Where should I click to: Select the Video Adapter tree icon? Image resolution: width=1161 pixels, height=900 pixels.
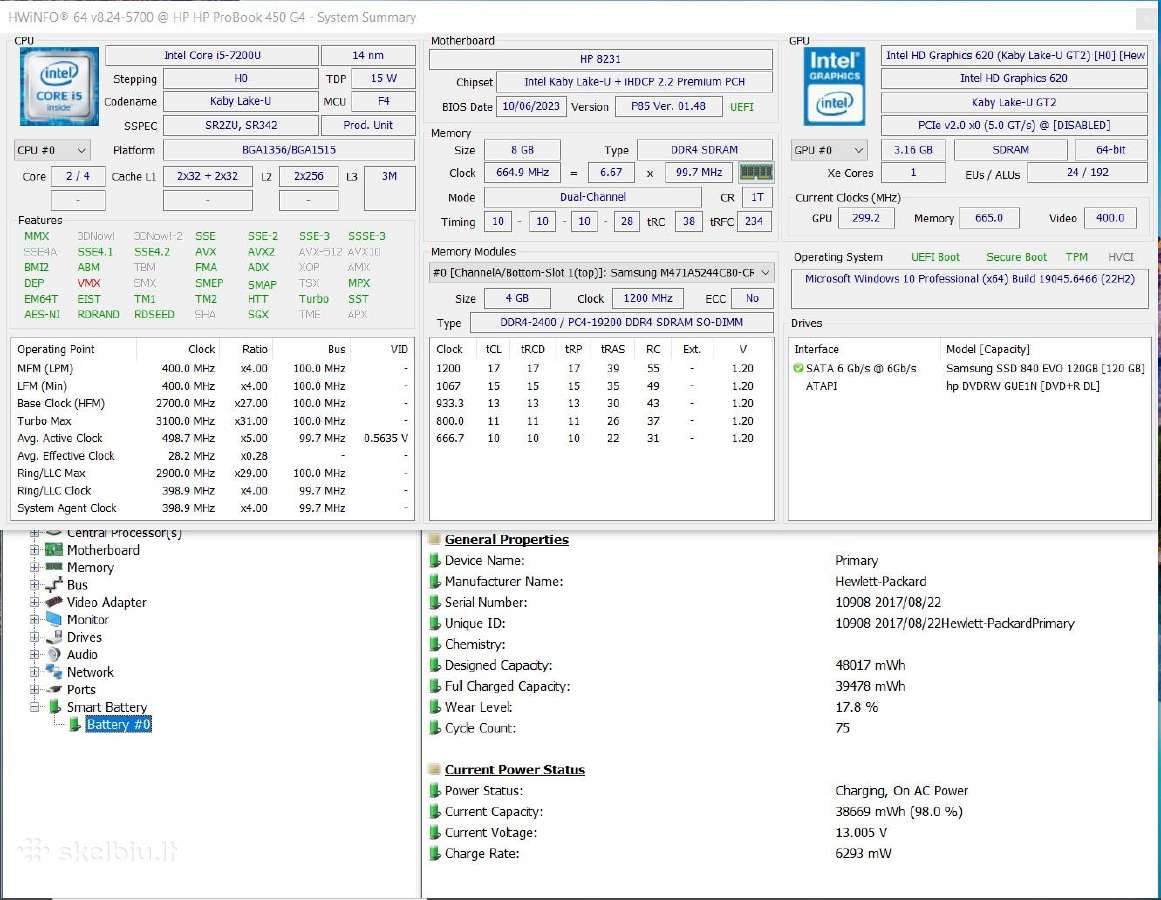[x=53, y=602]
